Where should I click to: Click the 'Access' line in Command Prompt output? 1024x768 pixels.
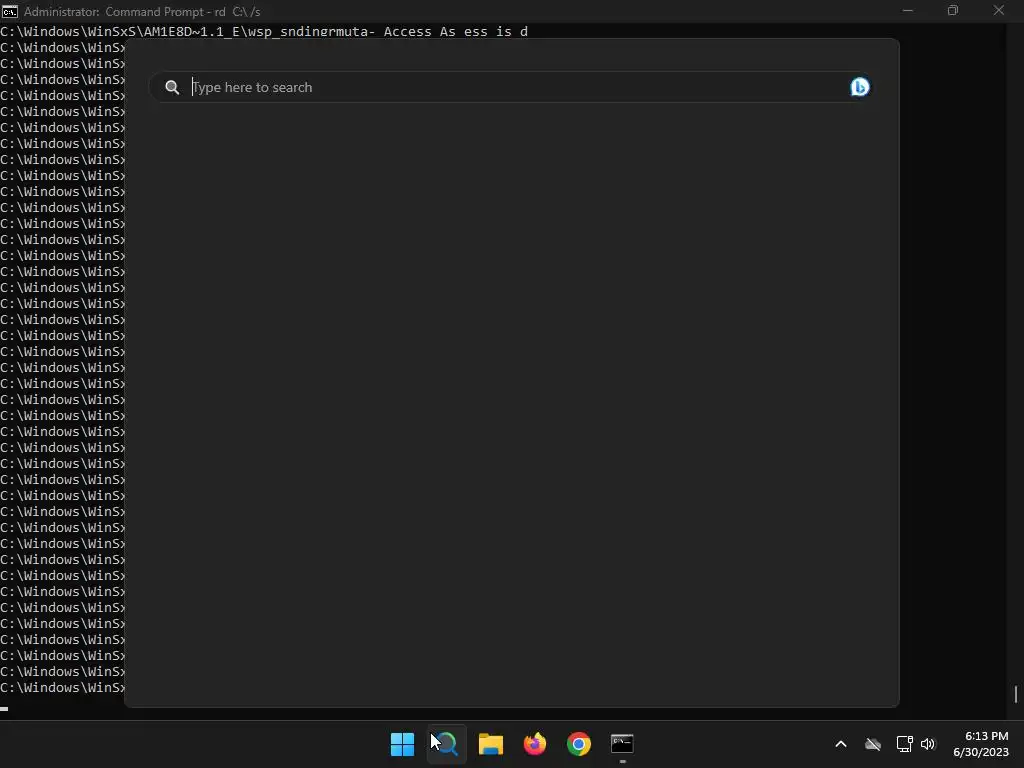click(x=264, y=31)
